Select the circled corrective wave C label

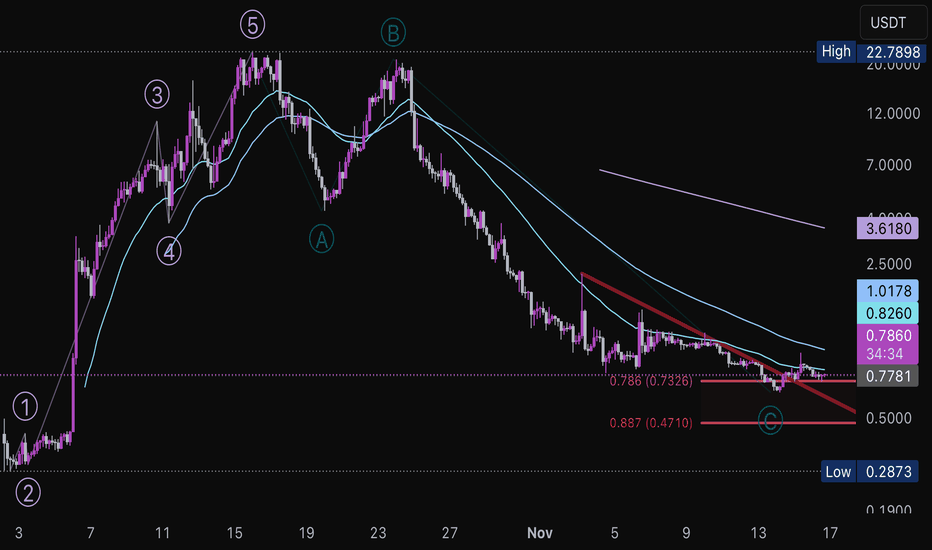point(770,421)
